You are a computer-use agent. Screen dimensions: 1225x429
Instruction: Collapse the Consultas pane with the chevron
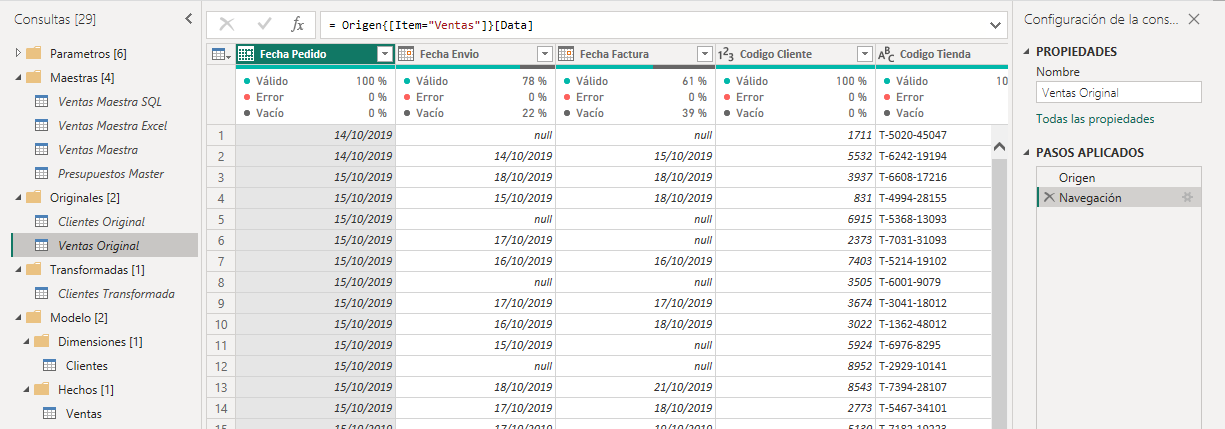pos(189,19)
